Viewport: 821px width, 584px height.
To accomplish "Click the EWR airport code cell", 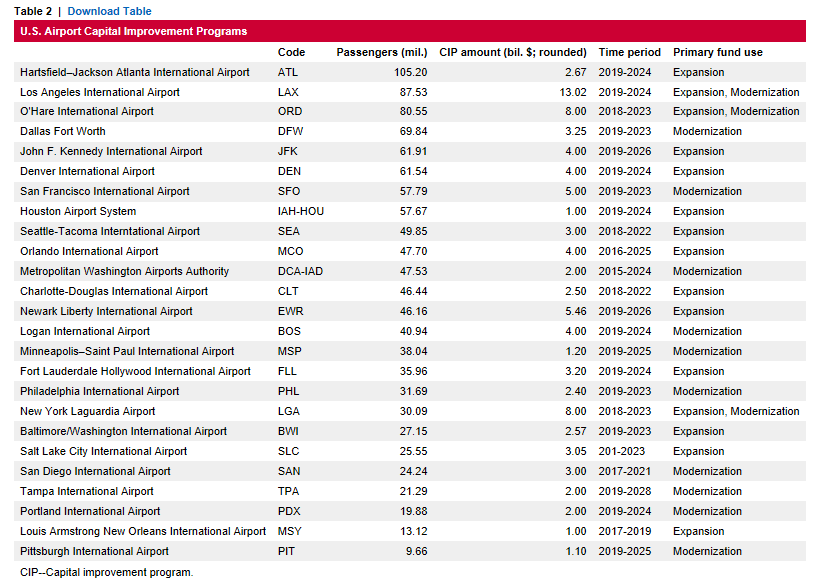I will (x=291, y=311).
